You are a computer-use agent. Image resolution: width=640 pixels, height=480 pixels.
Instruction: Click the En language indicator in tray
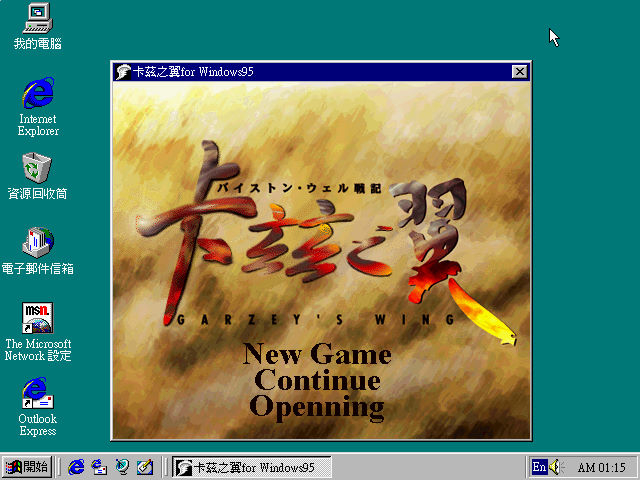[x=539, y=467]
